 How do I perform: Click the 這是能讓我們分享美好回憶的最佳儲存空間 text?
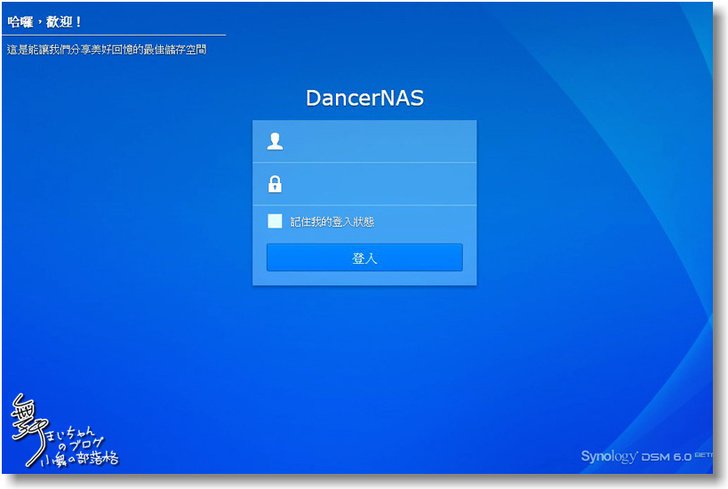107,50
